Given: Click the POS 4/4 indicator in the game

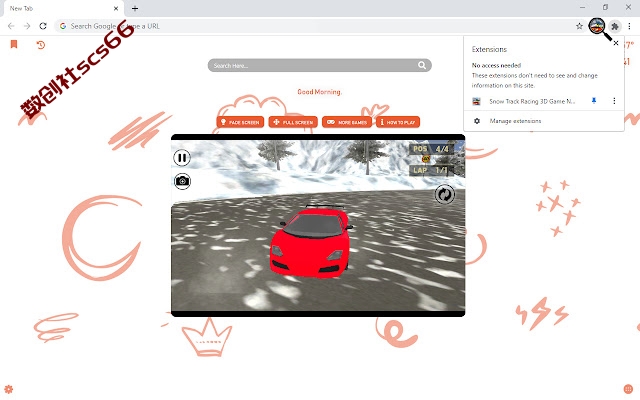Looking at the screenshot, I should coord(431,149).
